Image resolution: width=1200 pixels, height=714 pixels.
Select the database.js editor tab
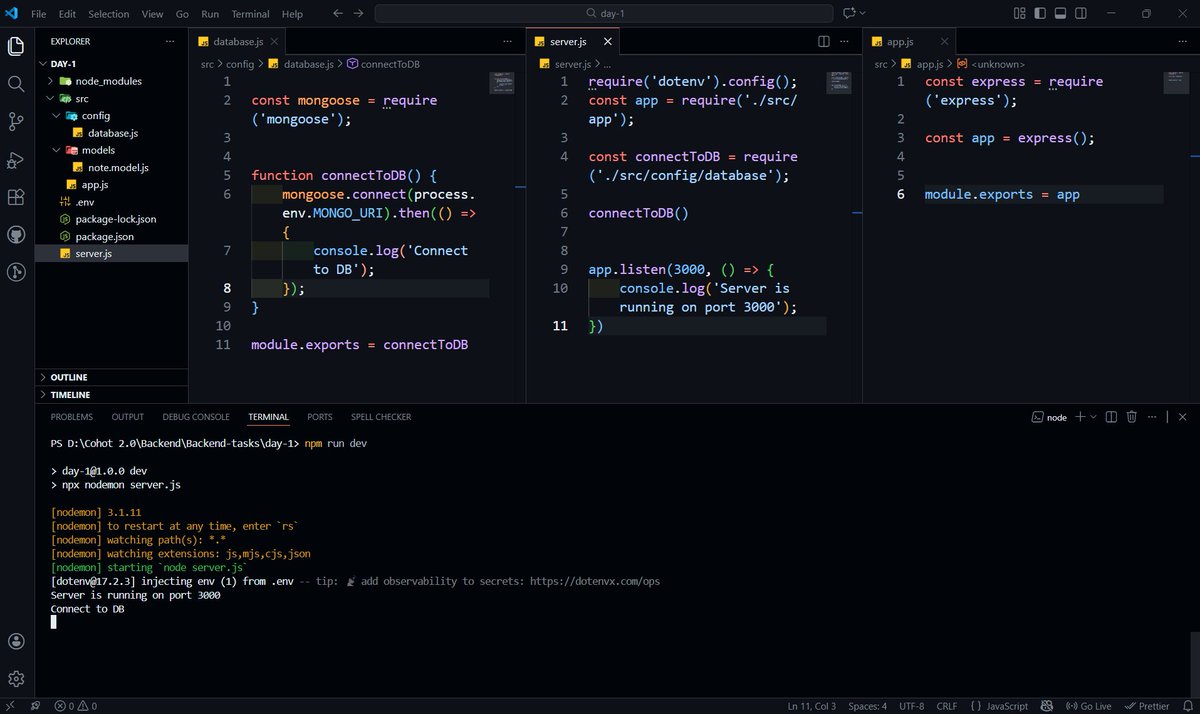pos(237,42)
